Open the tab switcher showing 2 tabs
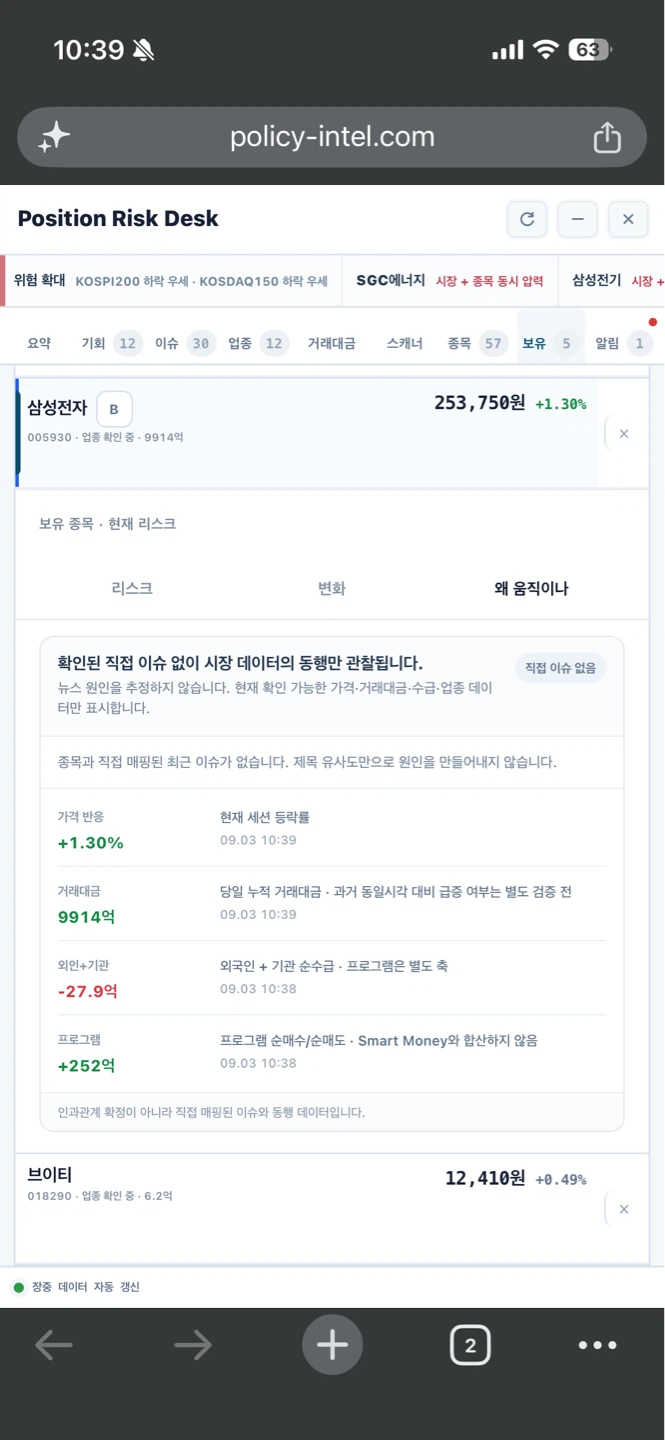The image size is (665, 1440). click(x=470, y=1345)
